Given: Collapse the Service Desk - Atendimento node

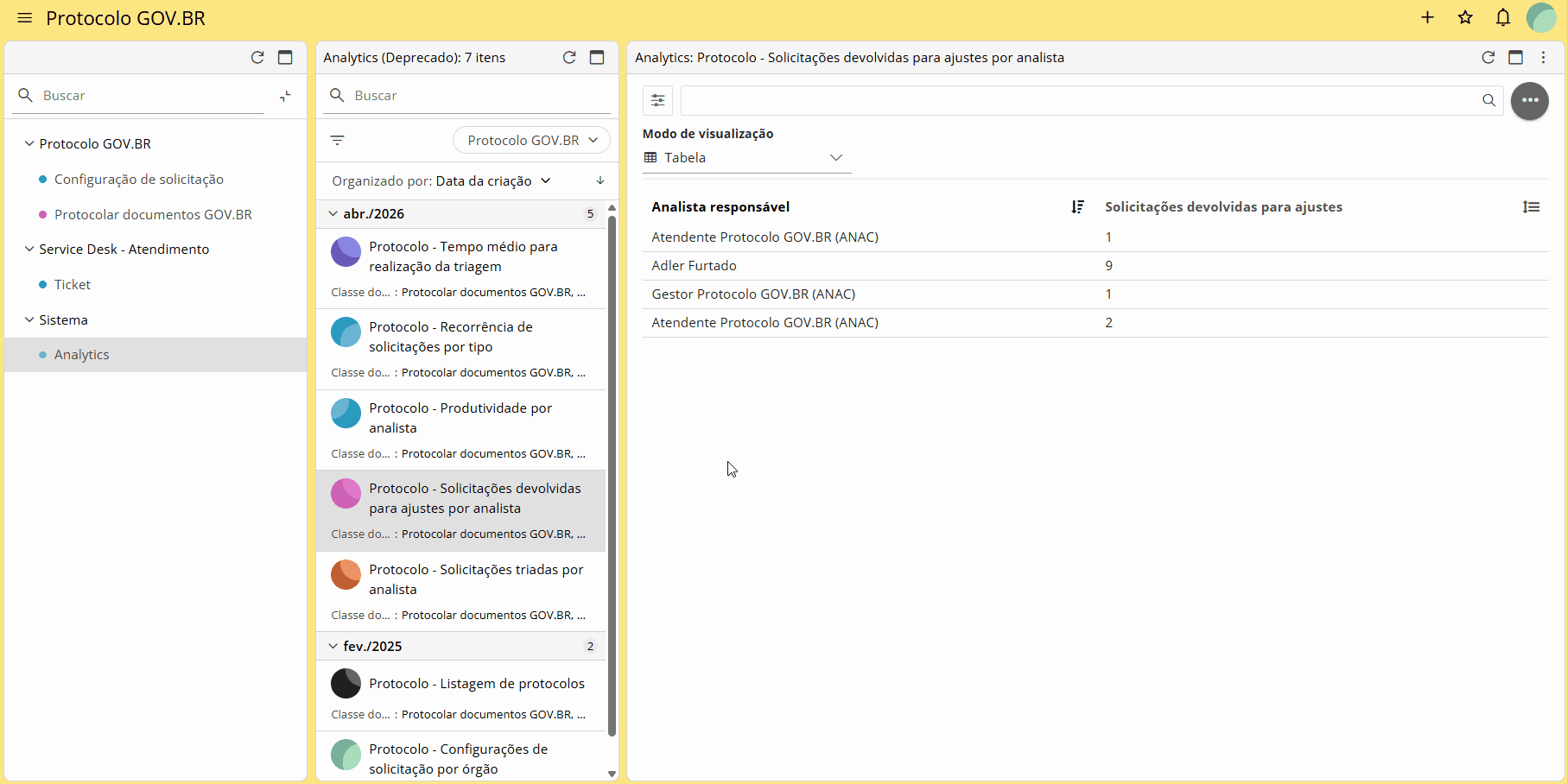Looking at the screenshot, I should pyautogui.click(x=29, y=249).
